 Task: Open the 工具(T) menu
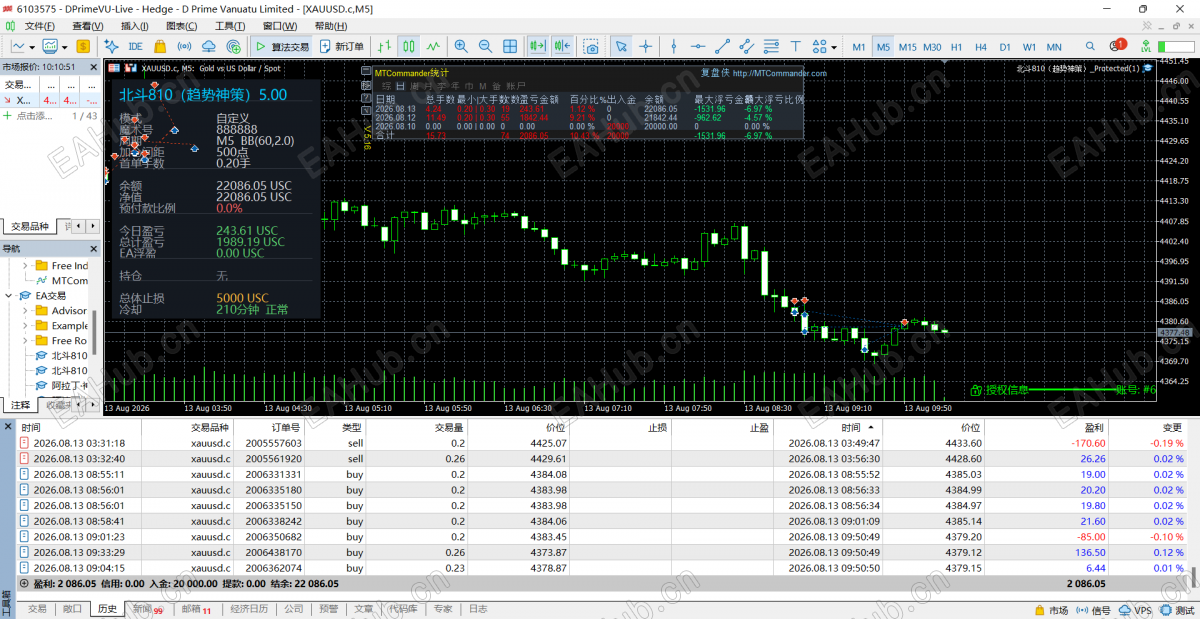(x=230, y=26)
